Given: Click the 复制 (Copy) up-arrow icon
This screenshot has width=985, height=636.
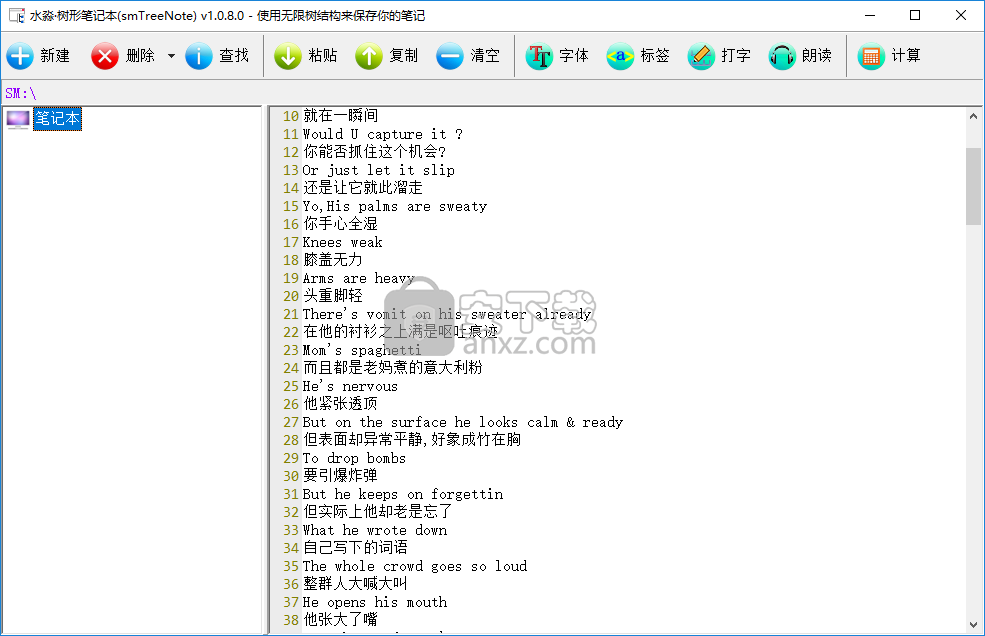Looking at the screenshot, I should (x=369, y=56).
